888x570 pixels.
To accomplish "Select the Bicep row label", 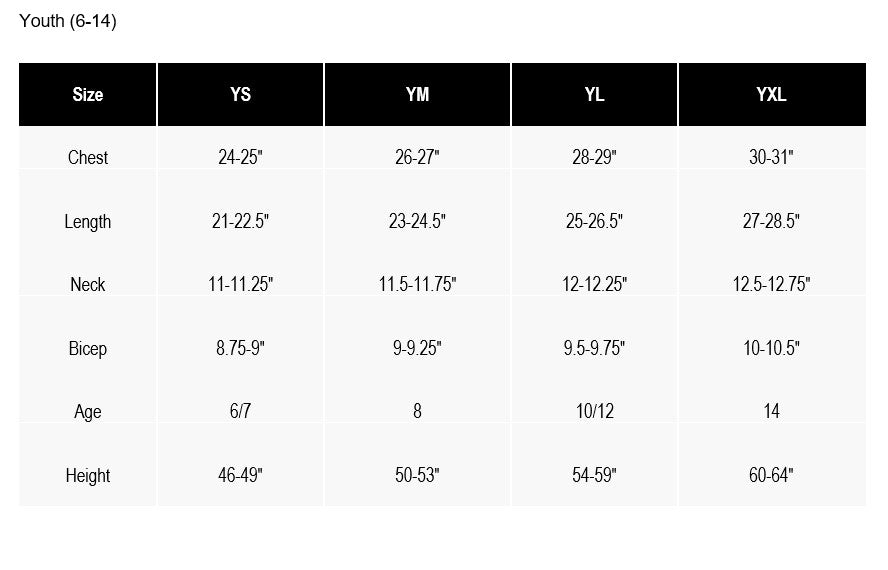I will click(88, 349).
